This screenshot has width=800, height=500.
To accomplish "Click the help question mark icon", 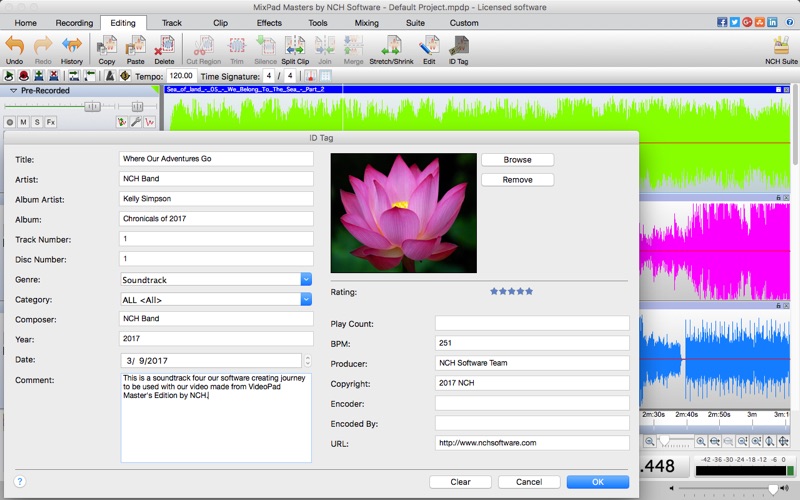I will [20, 481].
